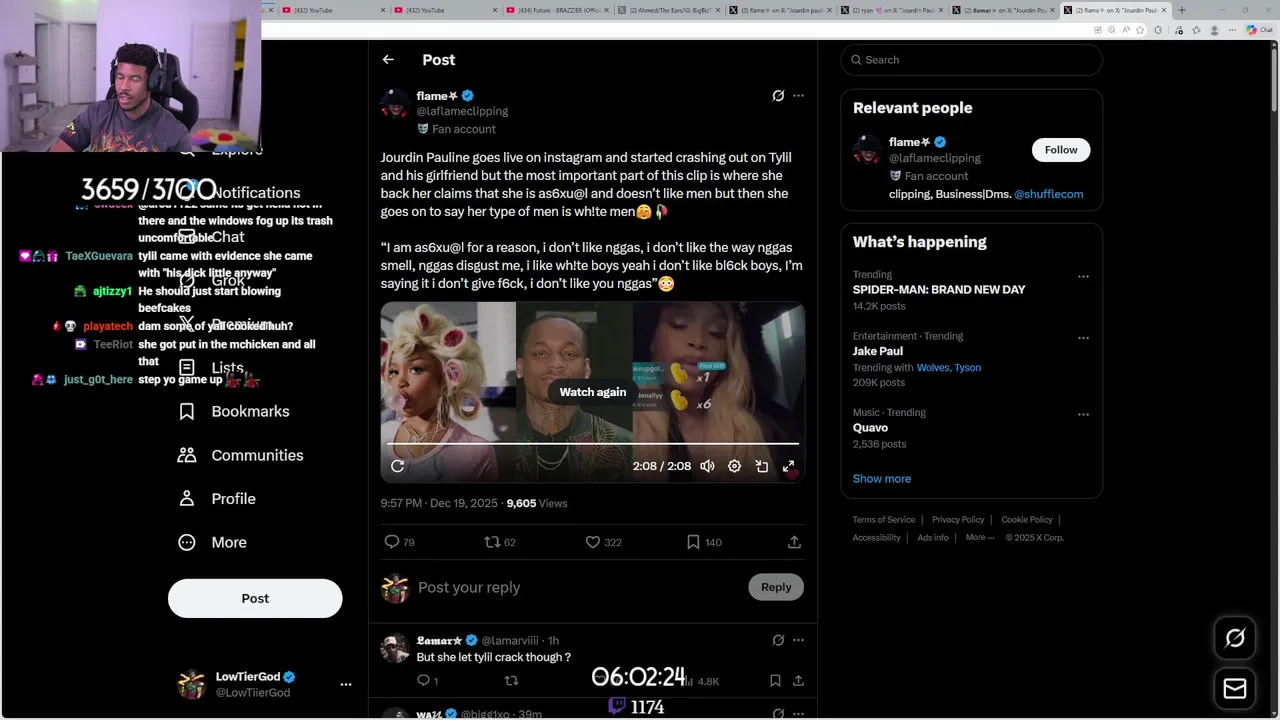Open the Terms of Service footer link
1280x720 pixels.
[x=884, y=520]
